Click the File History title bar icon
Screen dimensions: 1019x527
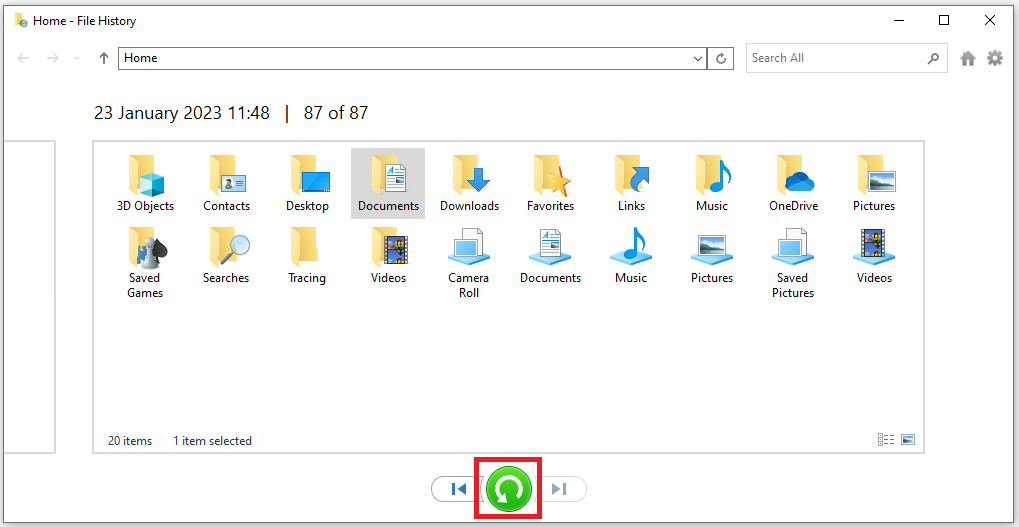pyautogui.click(x=21, y=20)
